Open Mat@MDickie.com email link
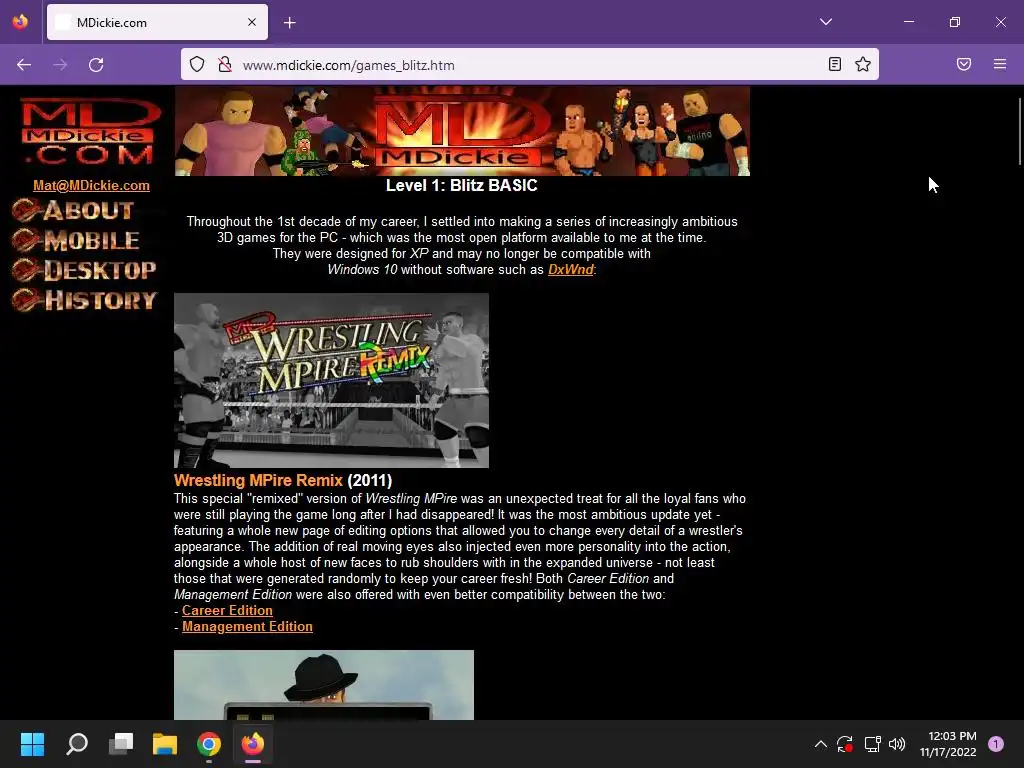 coord(91,185)
